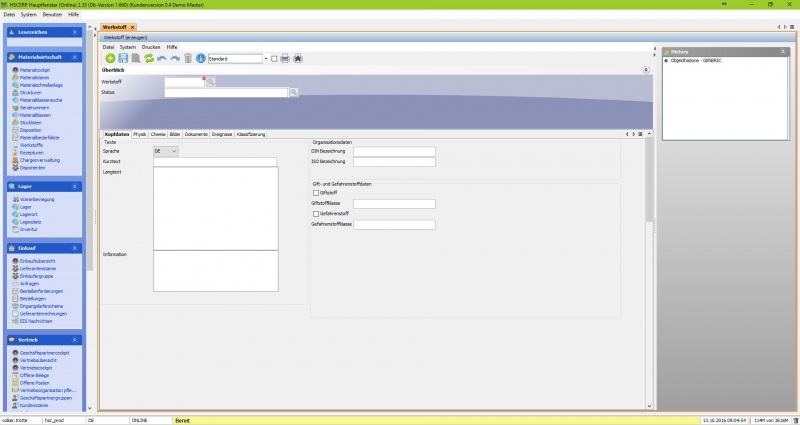
Task: Open the Drucken menu
Action: 150,47
